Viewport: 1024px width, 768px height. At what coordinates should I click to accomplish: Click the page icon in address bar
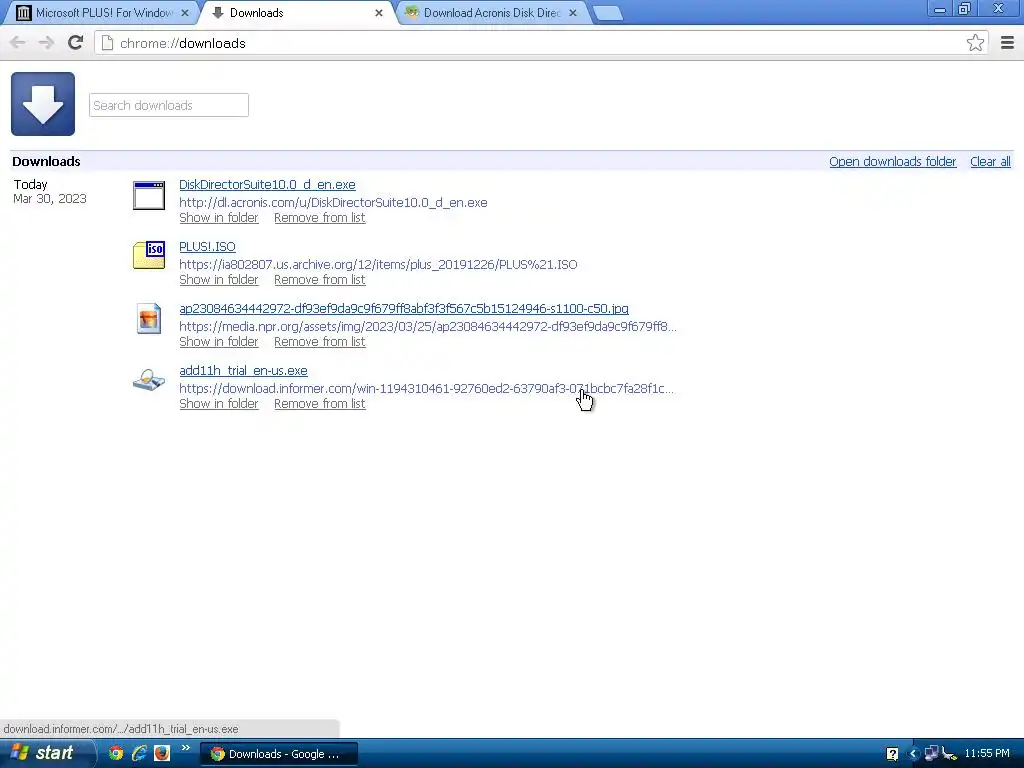click(108, 43)
